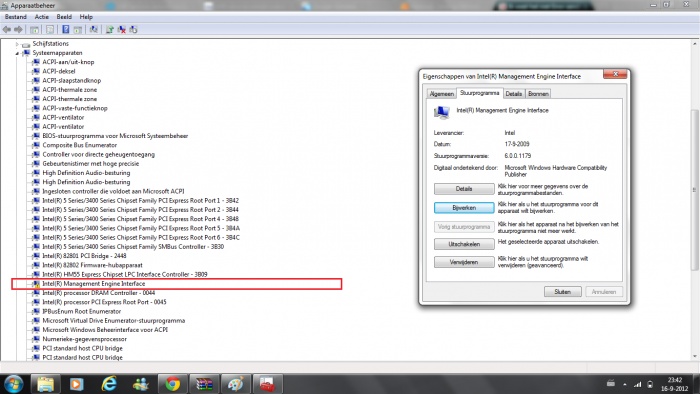700x394 pixels.
Task: Select Numerieke-gegevensprocessor device
Action: click(85, 339)
